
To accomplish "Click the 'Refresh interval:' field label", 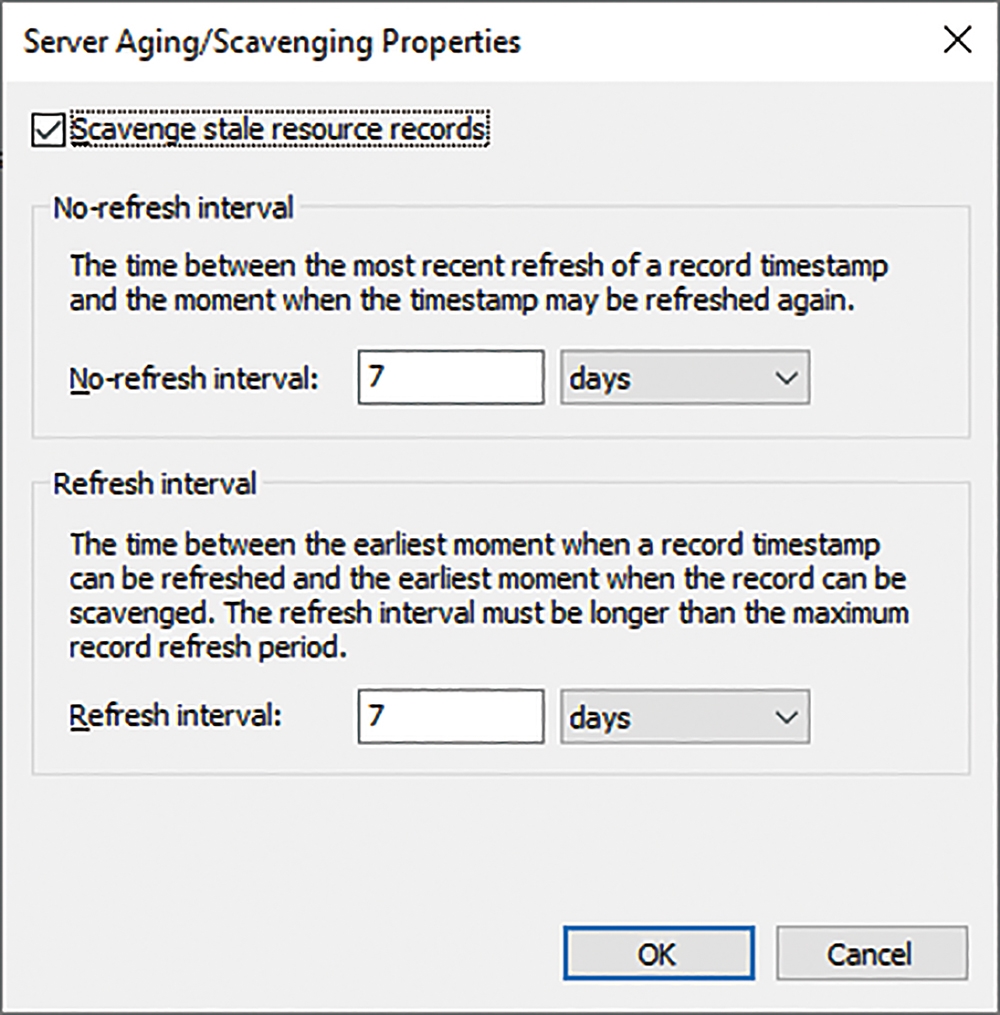I will pos(176,715).
